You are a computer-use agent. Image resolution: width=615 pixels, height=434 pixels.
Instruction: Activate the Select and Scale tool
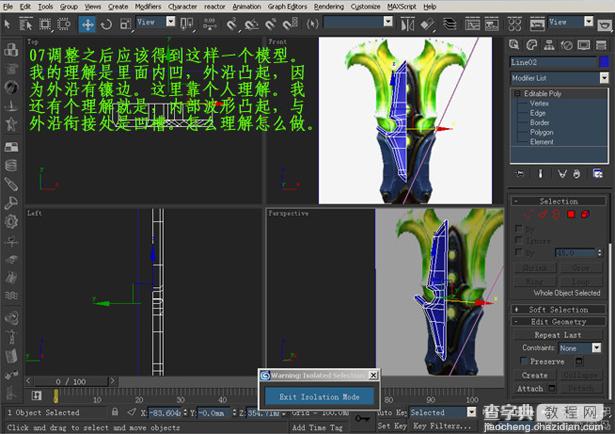126,24
